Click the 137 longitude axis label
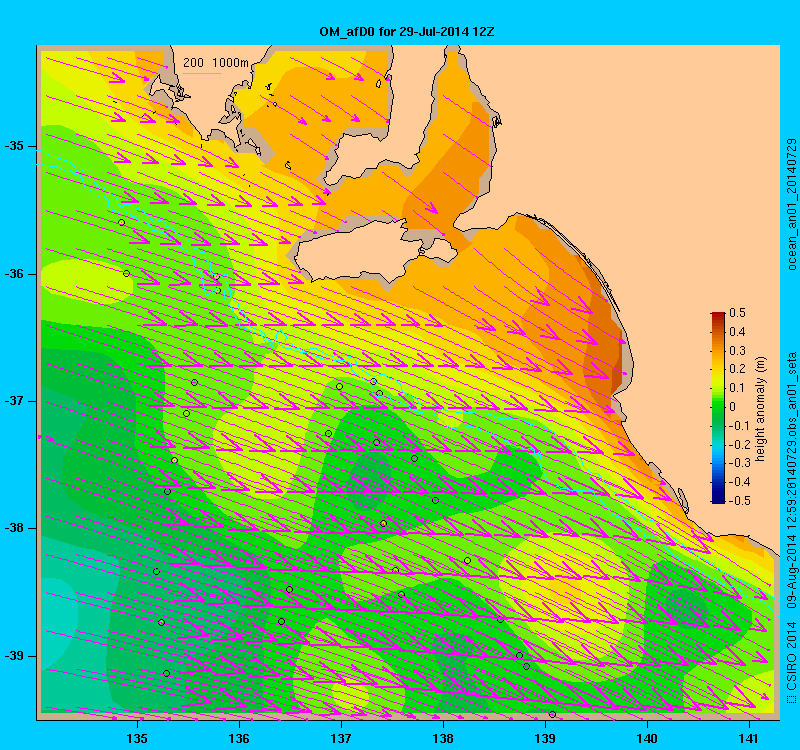800x750 pixels. click(341, 738)
